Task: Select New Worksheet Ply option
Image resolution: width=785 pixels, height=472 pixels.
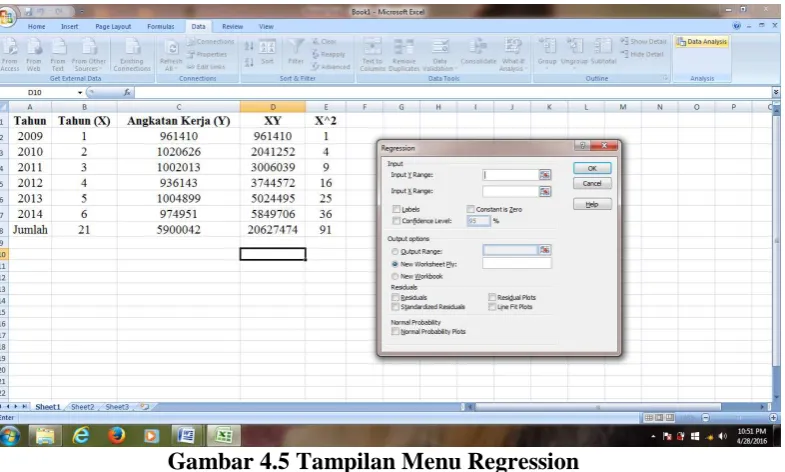Action: tap(395, 264)
